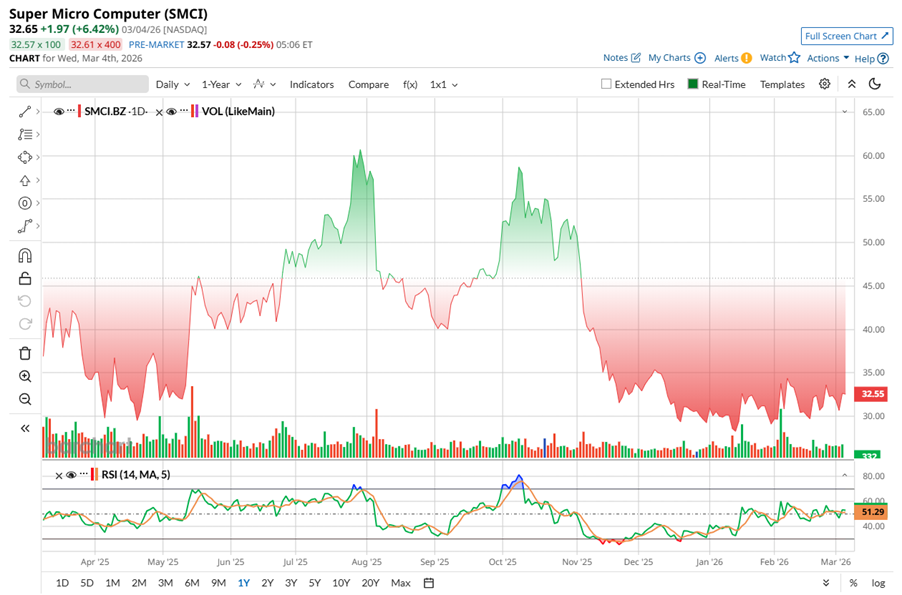The width and height of the screenshot is (902, 595).
Task: Toggle dark mode moon icon
Action: (875, 84)
